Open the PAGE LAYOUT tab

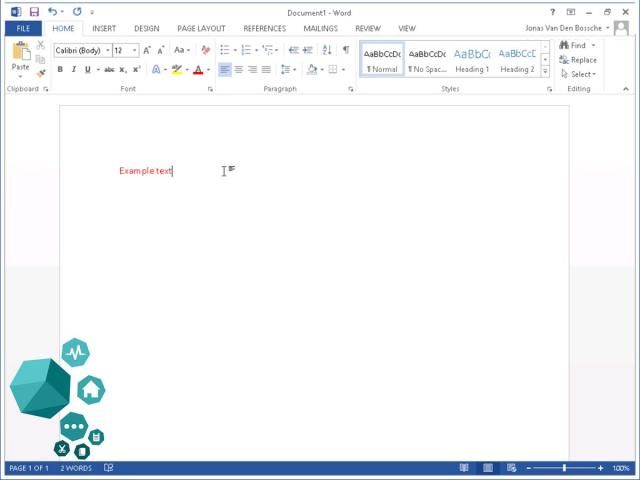pyautogui.click(x=201, y=29)
